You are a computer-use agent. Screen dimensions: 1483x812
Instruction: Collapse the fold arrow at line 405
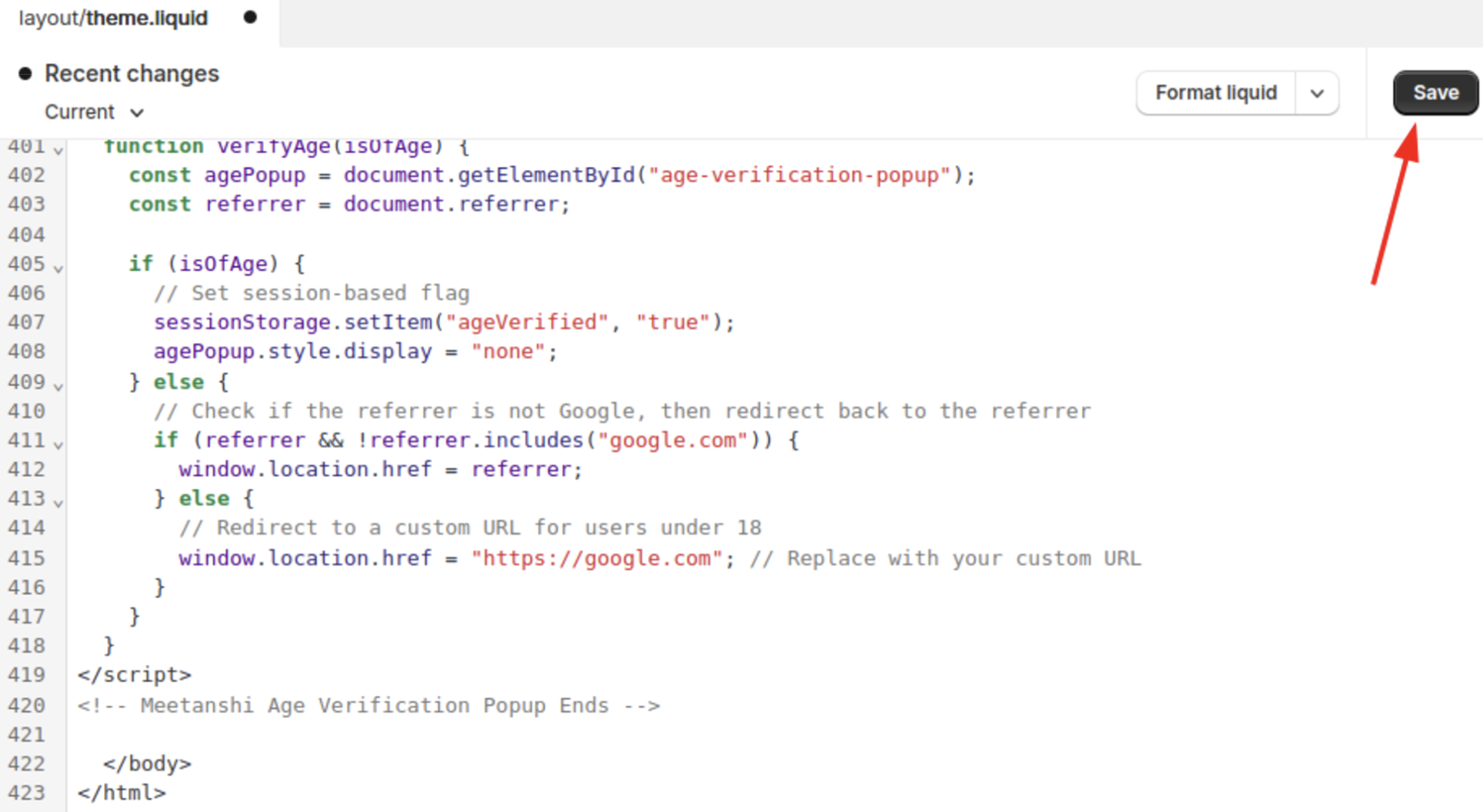58,268
